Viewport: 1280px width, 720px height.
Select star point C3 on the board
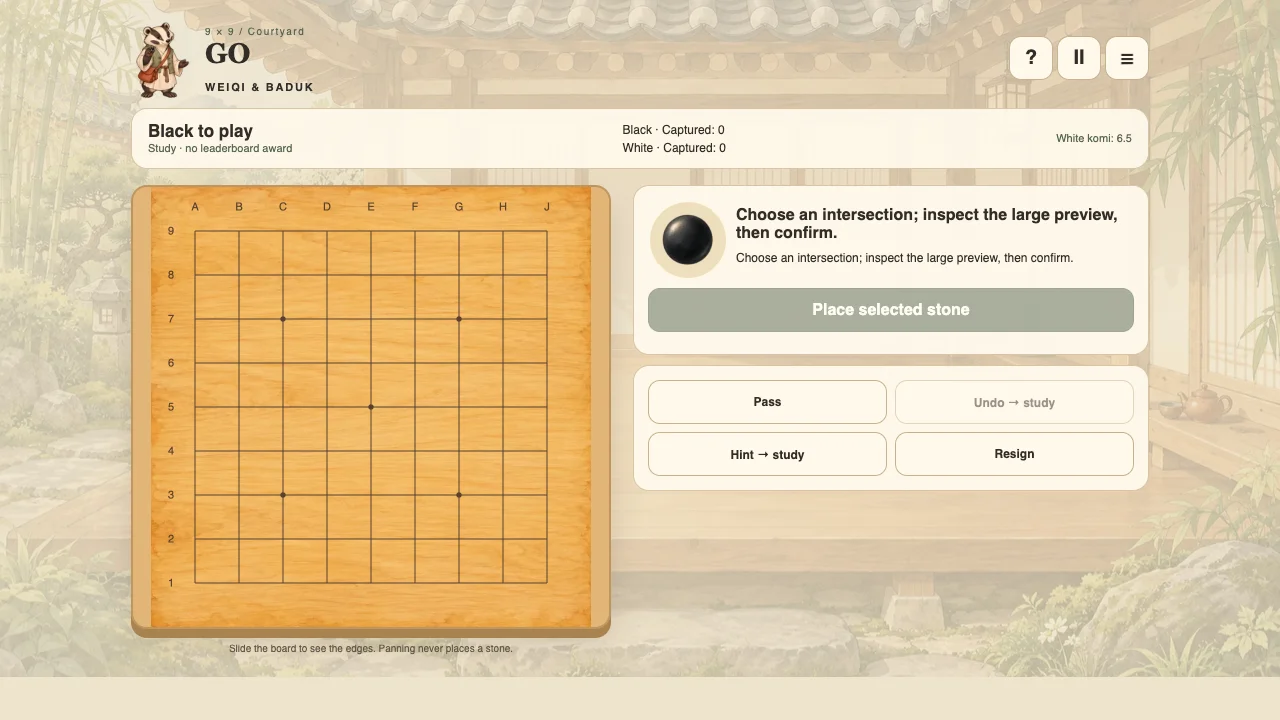pyautogui.click(x=283, y=495)
